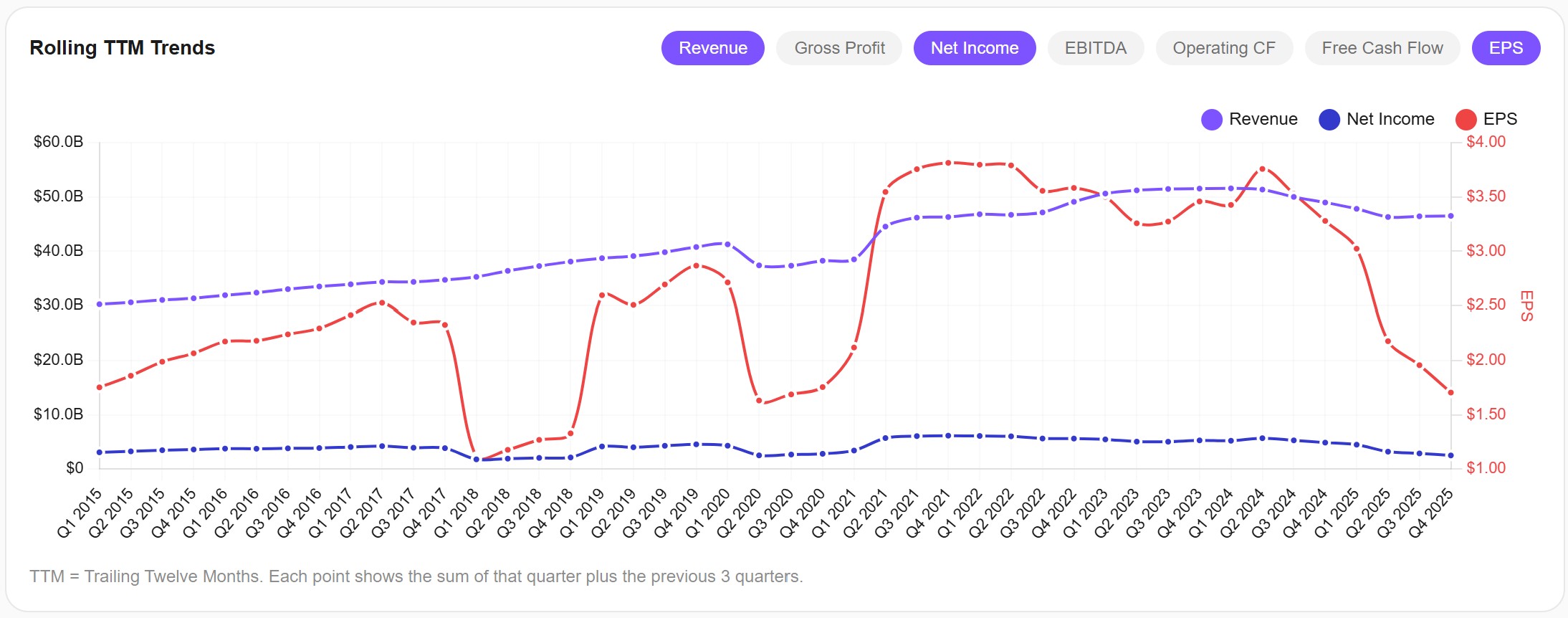Toggle off the Net Income metric pill

click(974, 48)
